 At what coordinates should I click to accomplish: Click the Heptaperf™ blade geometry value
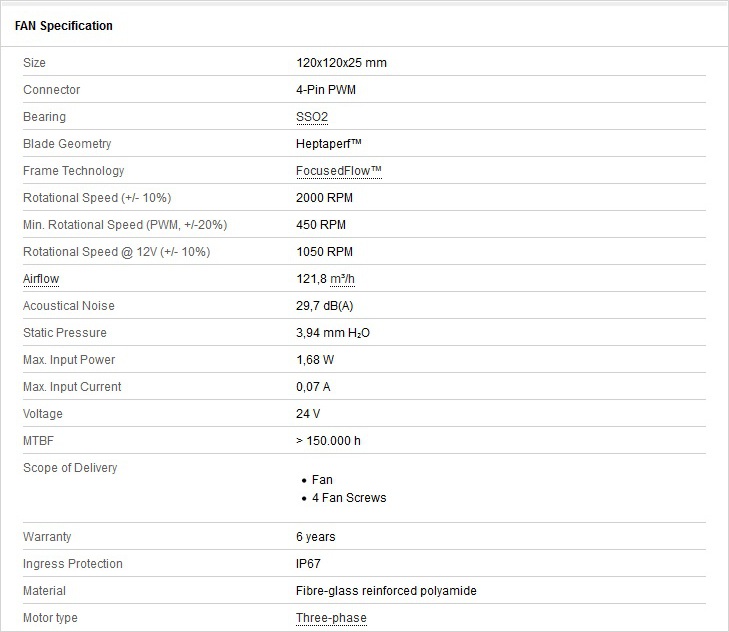coord(329,144)
